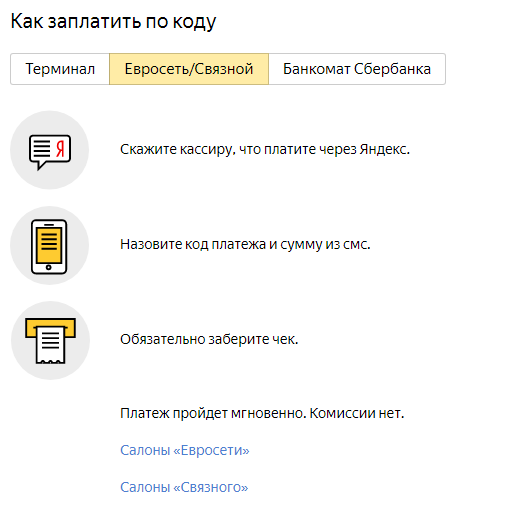
Task: Click the Назовите код платежа instruction text
Action: (245, 244)
